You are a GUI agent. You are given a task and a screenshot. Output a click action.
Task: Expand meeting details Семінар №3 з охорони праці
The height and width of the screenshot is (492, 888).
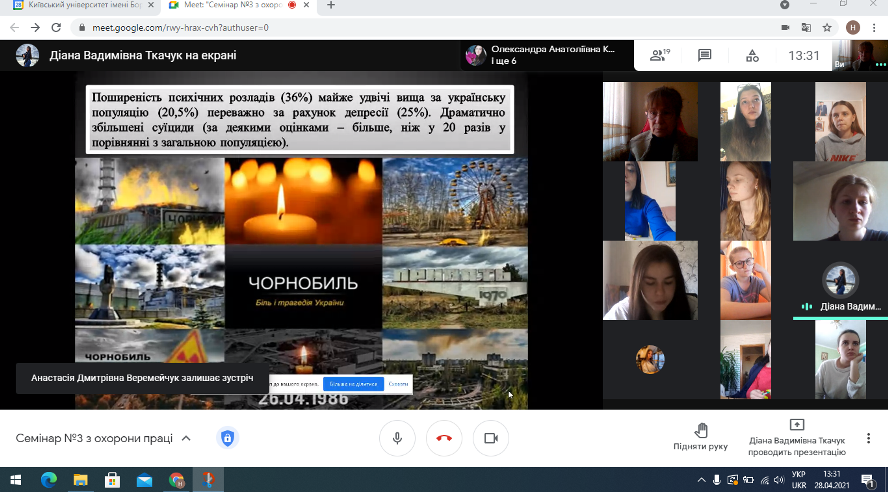tap(103, 438)
